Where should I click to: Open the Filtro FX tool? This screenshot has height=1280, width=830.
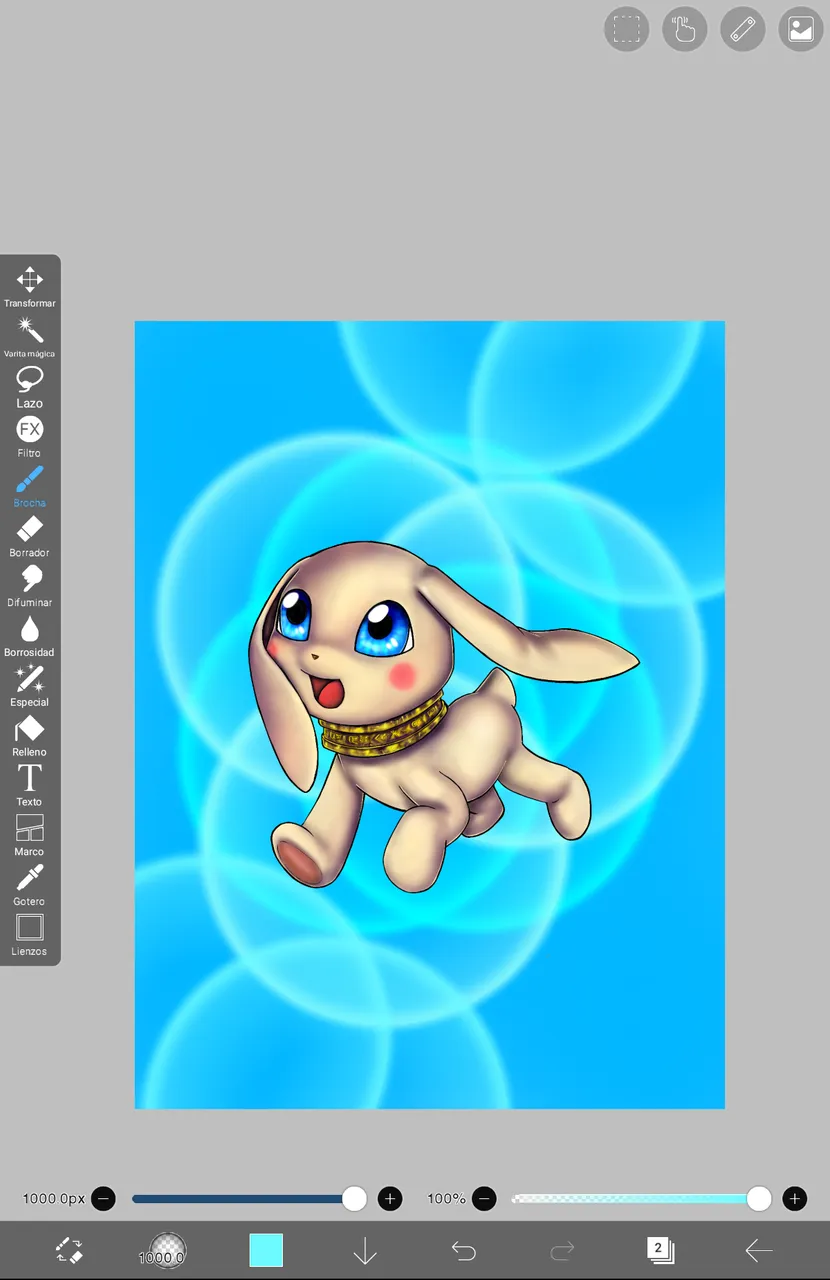point(30,436)
